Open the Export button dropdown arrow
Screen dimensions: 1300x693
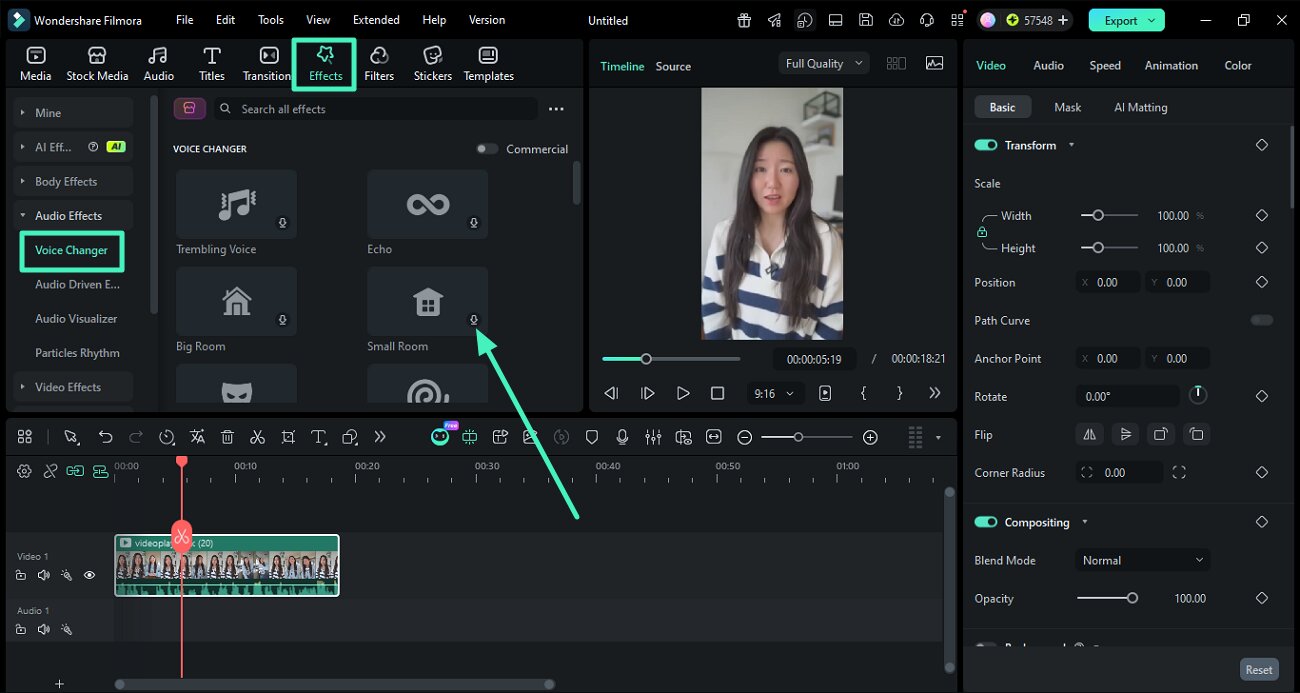pyautogui.click(x=1152, y=20)
